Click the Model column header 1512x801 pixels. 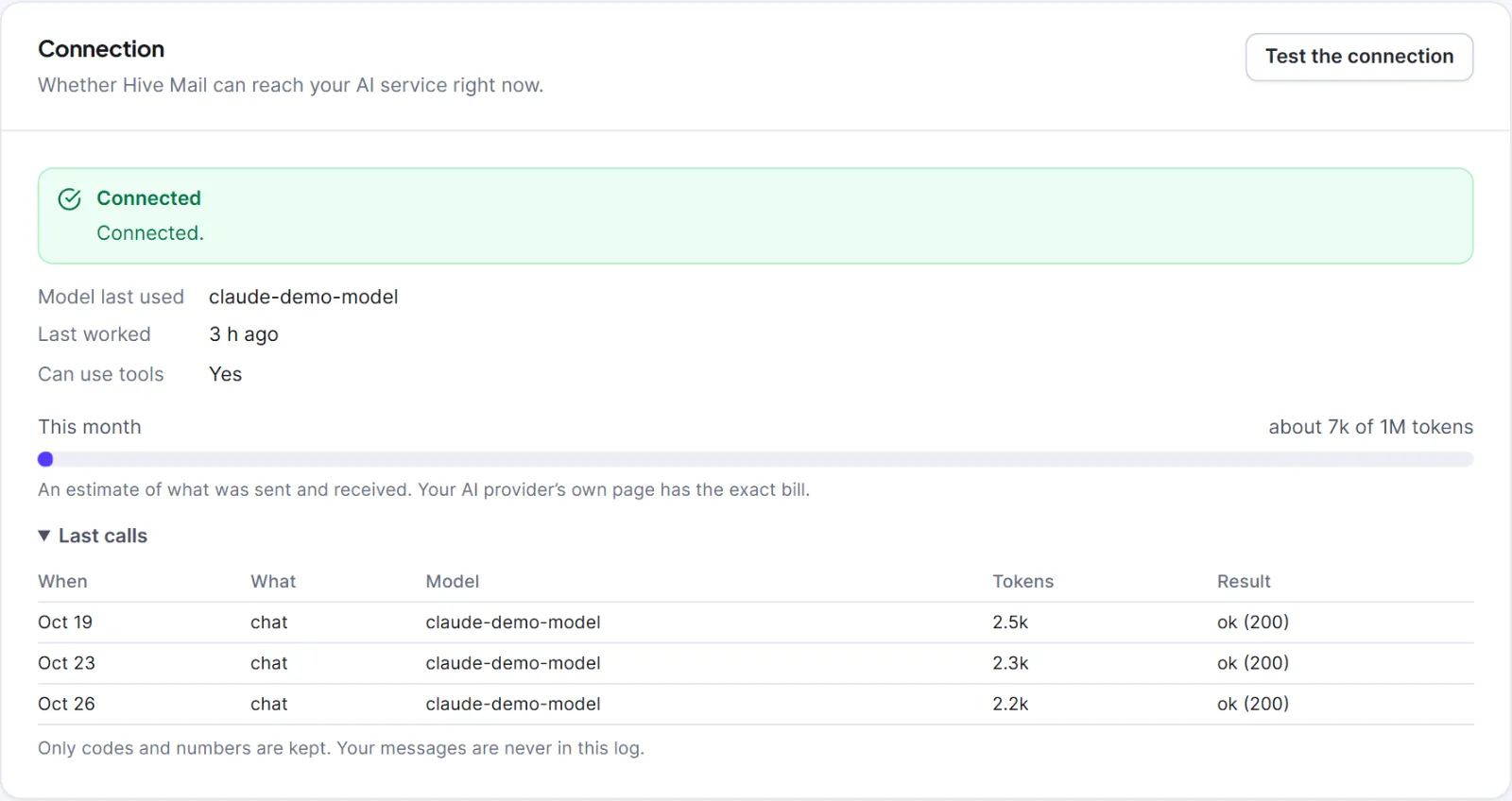click(453, 582)
